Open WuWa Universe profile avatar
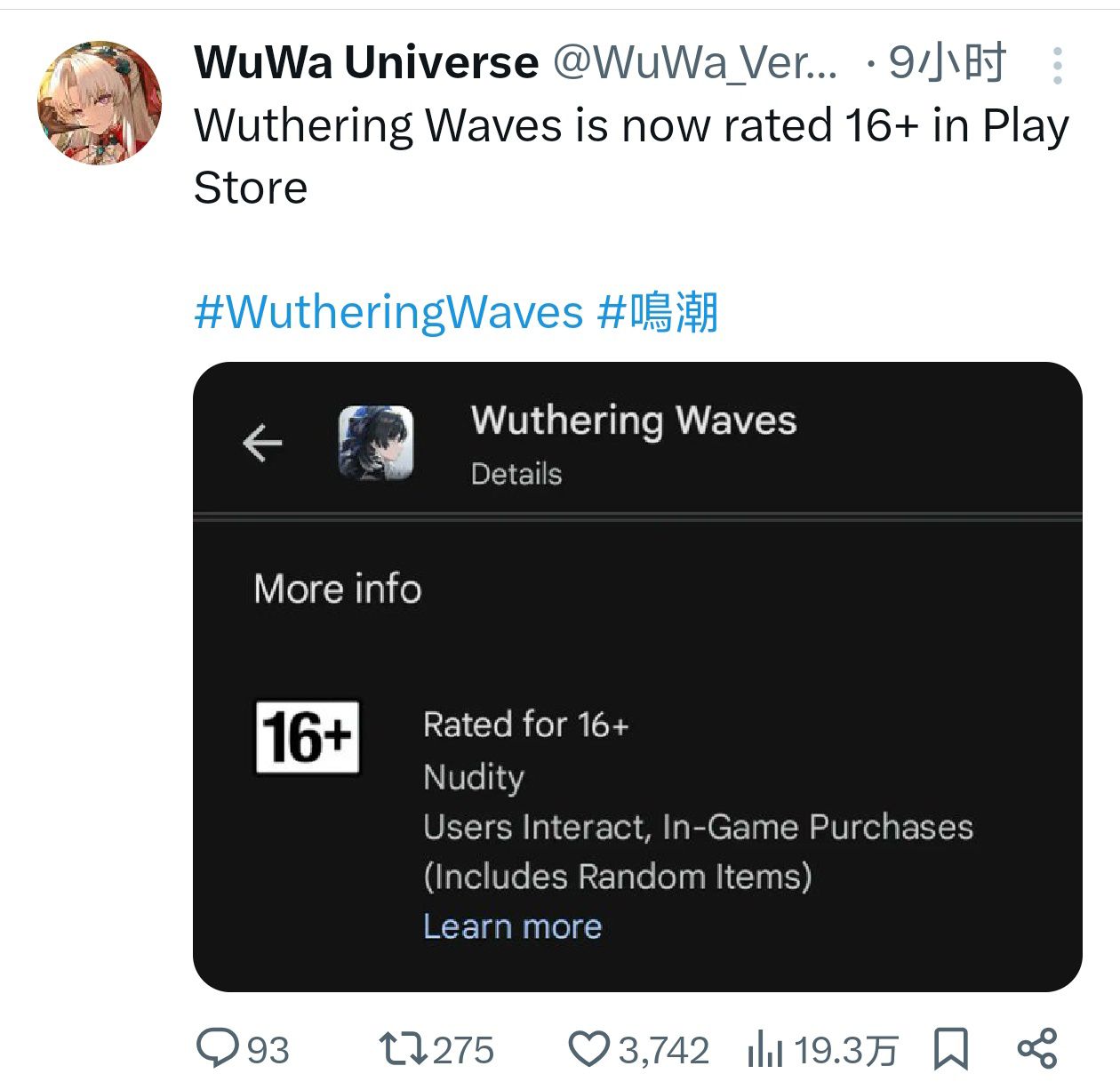Image resolution: width=1120 pixels, height=1090 pixels. (x=100, y=102)
